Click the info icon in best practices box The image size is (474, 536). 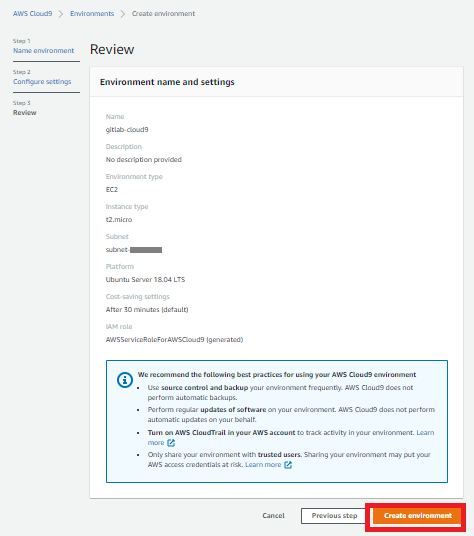tap(125, 380)
